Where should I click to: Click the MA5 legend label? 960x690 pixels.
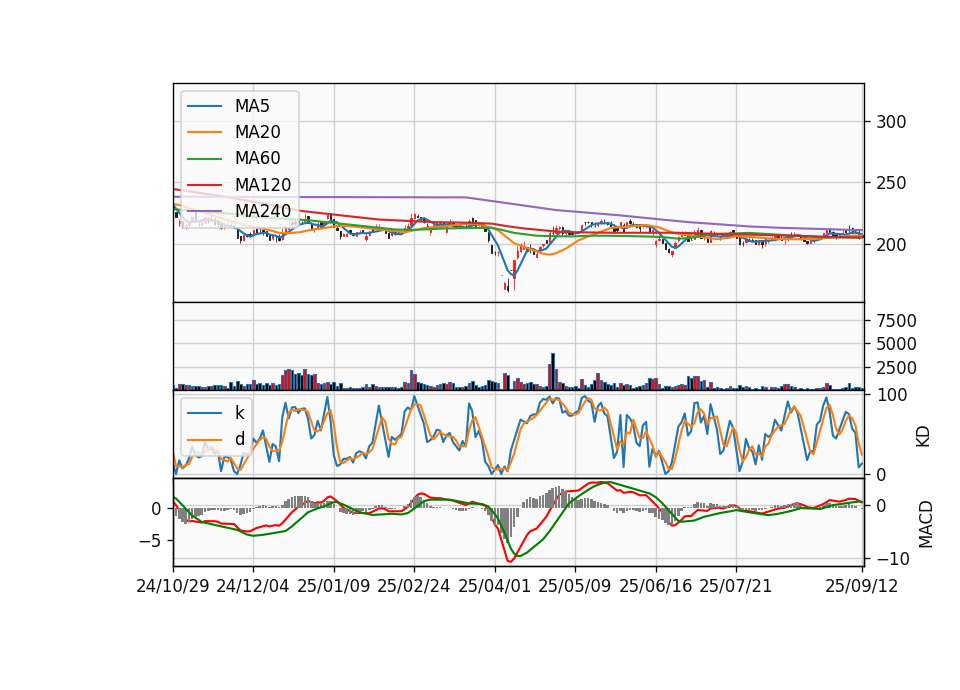(252, 106)
